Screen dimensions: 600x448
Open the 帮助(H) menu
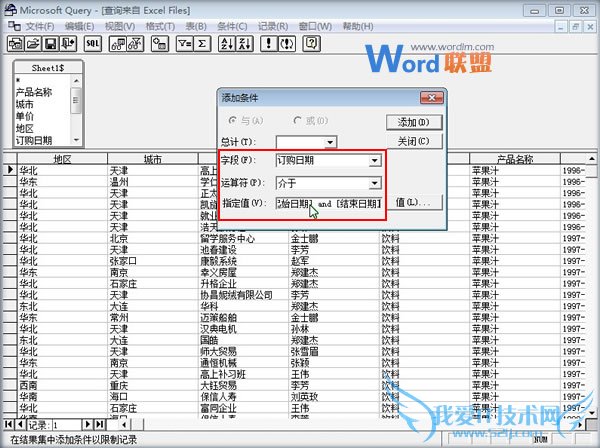tap(358, 26)
